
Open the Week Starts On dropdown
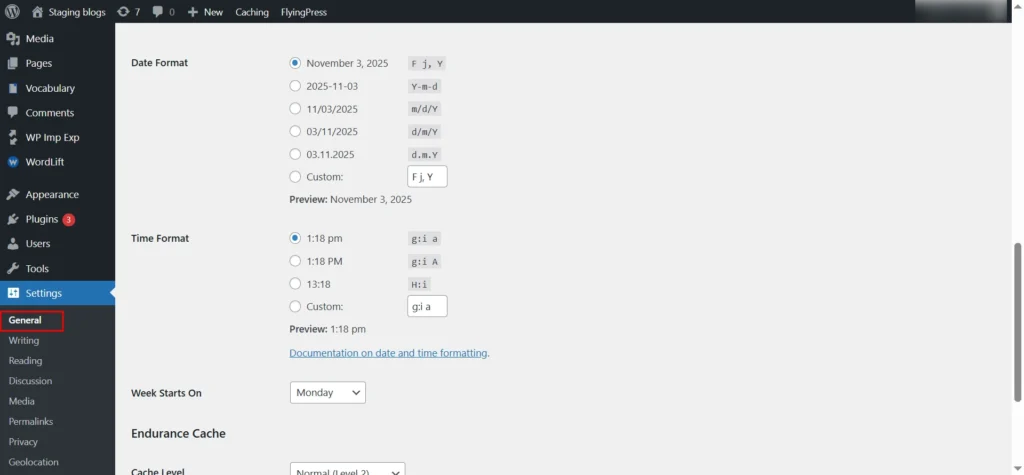click(328, 393)
